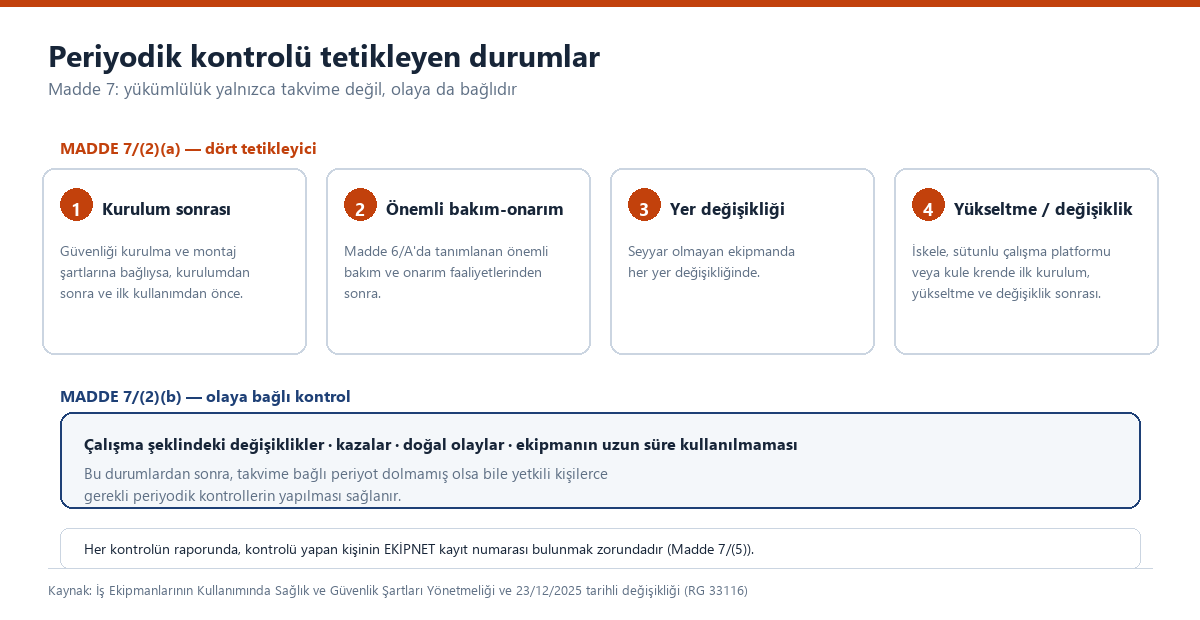The height and width of the screenshot is (620, 1200).
Task: Select the 'Yer değişikliği' card heading
Action: click(727, 209)
